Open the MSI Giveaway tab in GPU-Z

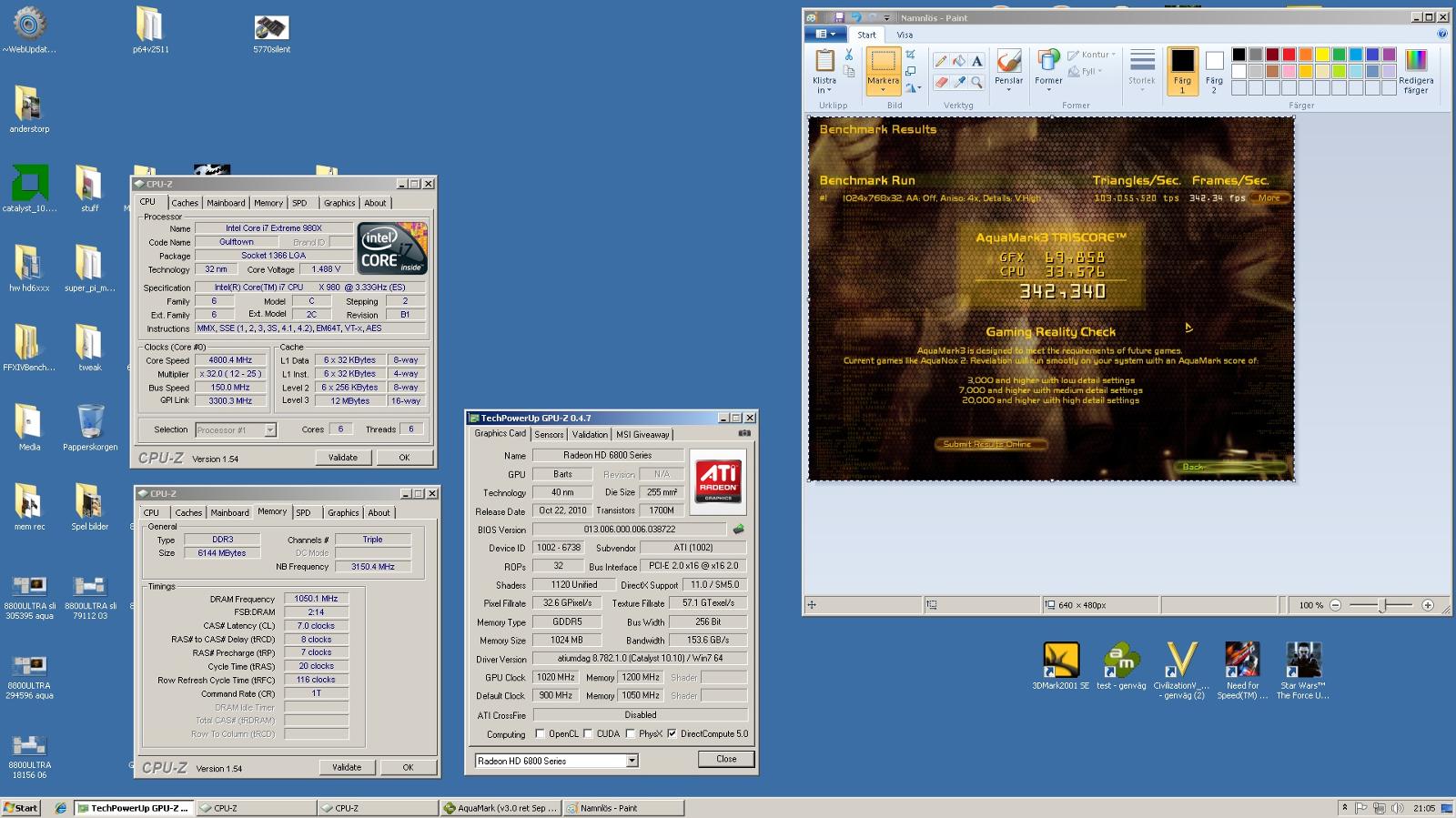[643, 435]
